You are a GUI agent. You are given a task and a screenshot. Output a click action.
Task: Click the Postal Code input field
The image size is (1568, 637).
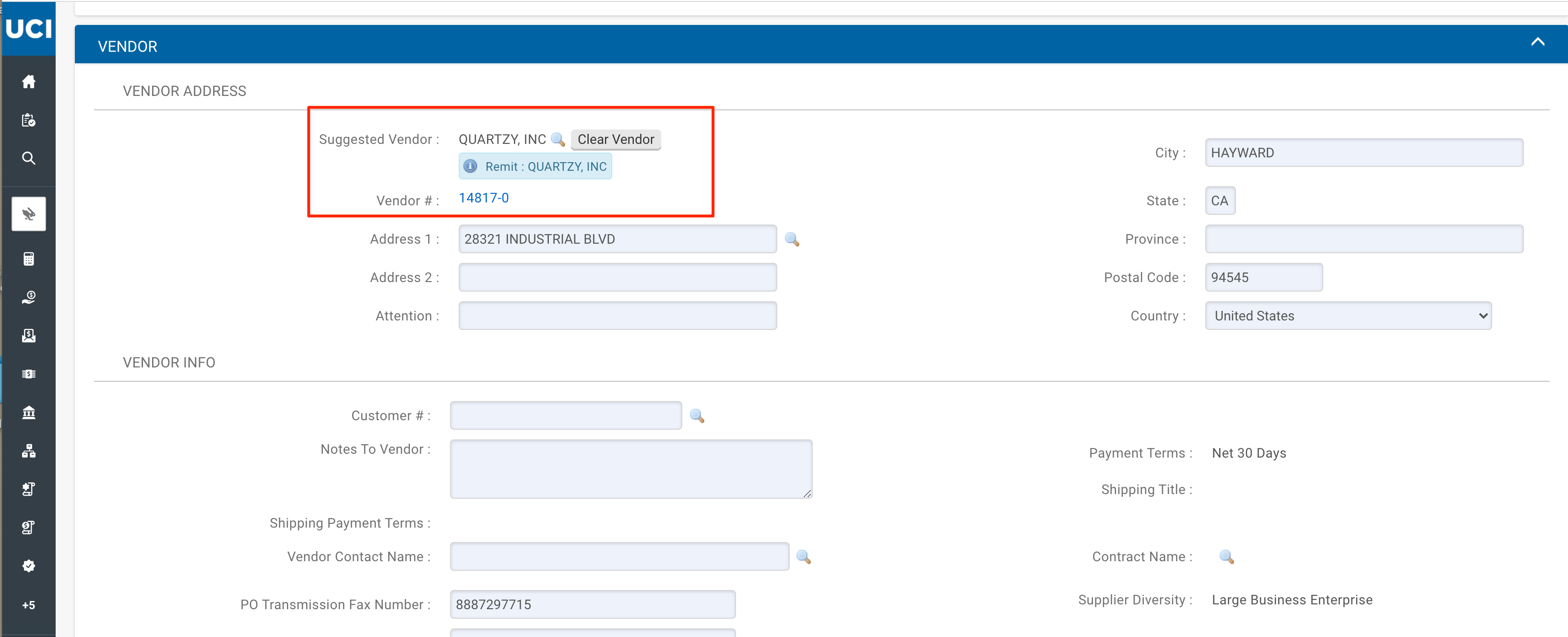click(x=1264, y=277)
